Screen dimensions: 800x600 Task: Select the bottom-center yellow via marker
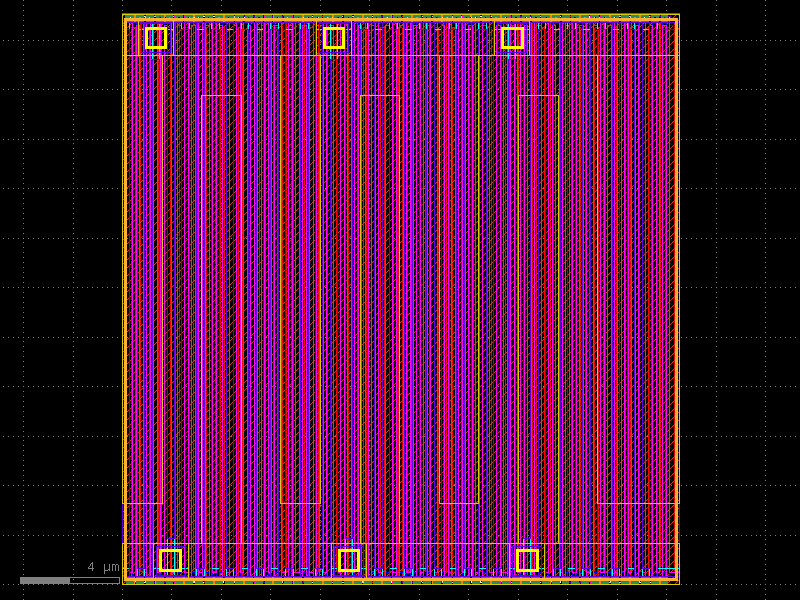(x=350, y=562)
